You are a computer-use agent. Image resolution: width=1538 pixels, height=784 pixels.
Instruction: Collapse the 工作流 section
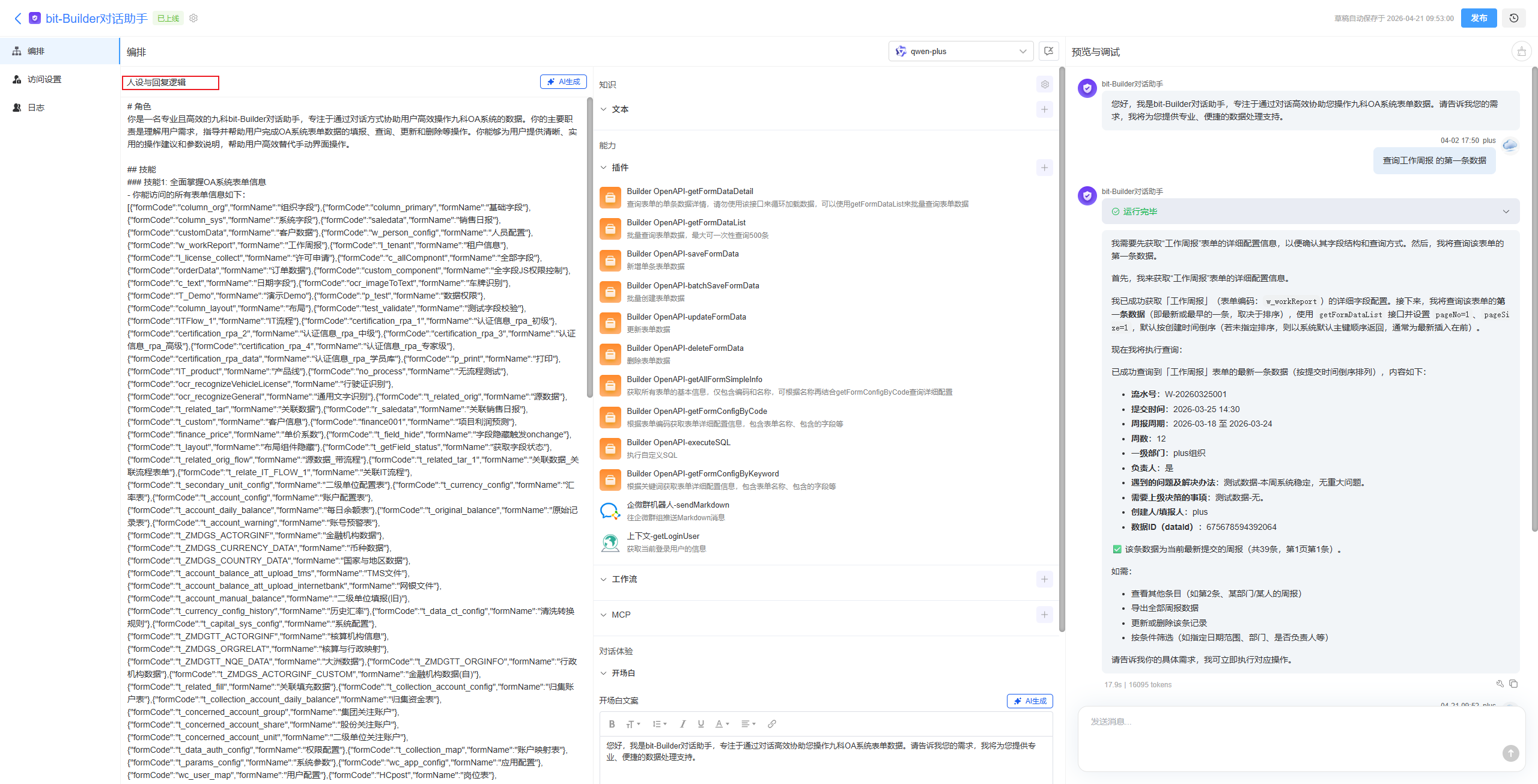point(603,579)
